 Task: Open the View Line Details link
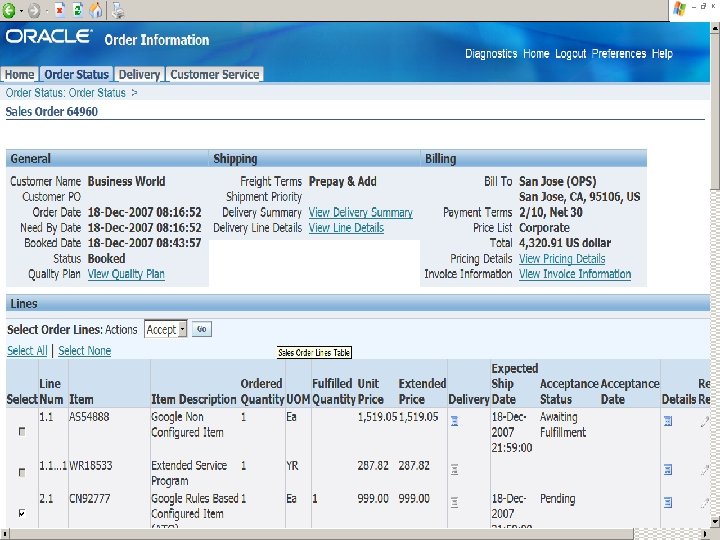coord(346,228)
